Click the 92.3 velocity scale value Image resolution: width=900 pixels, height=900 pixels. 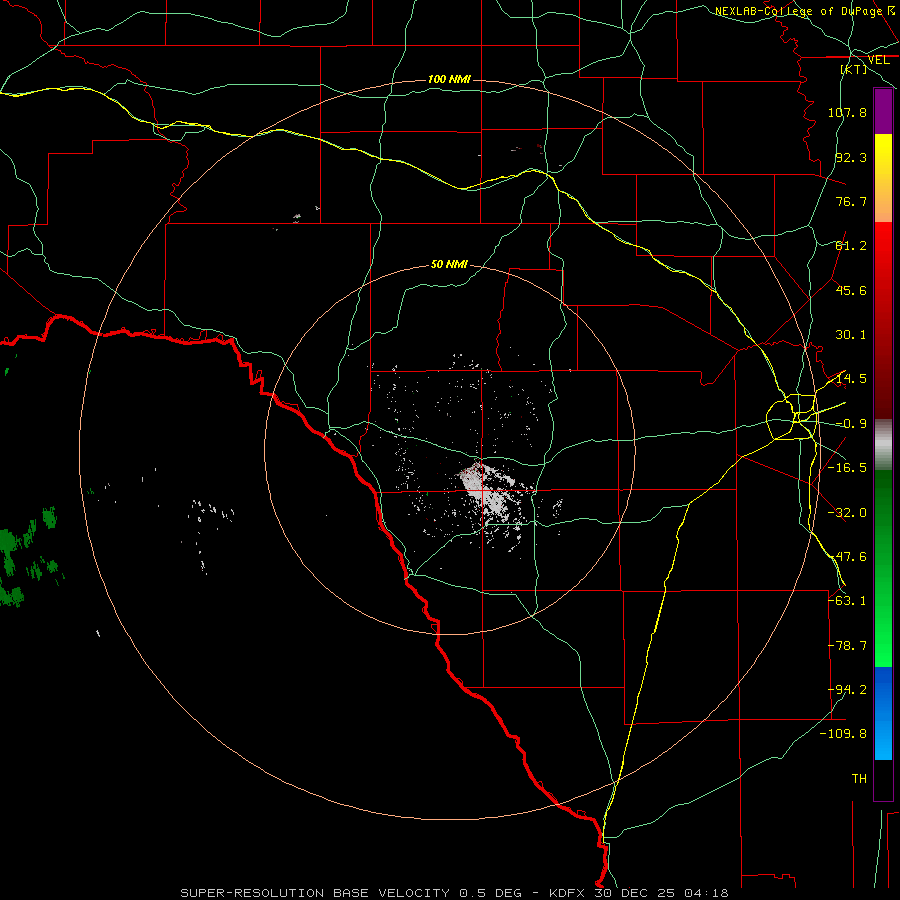point(851,157)
